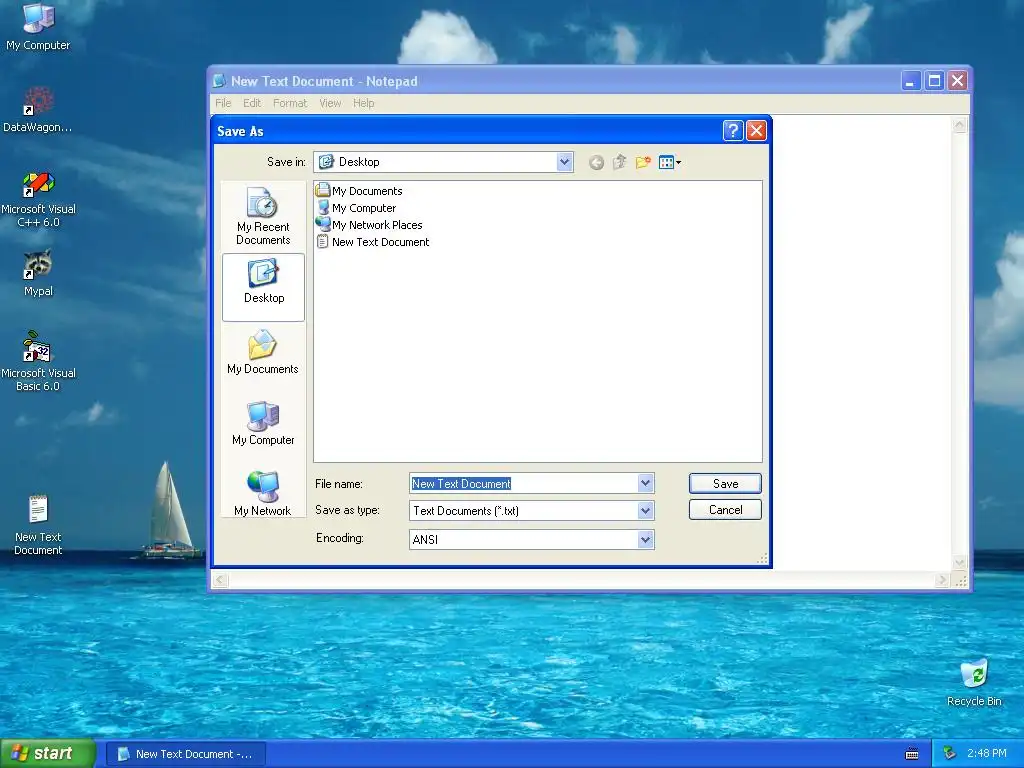Close the Save As dialog
This screenshot has height=768, width=1024.
[756, 131]
